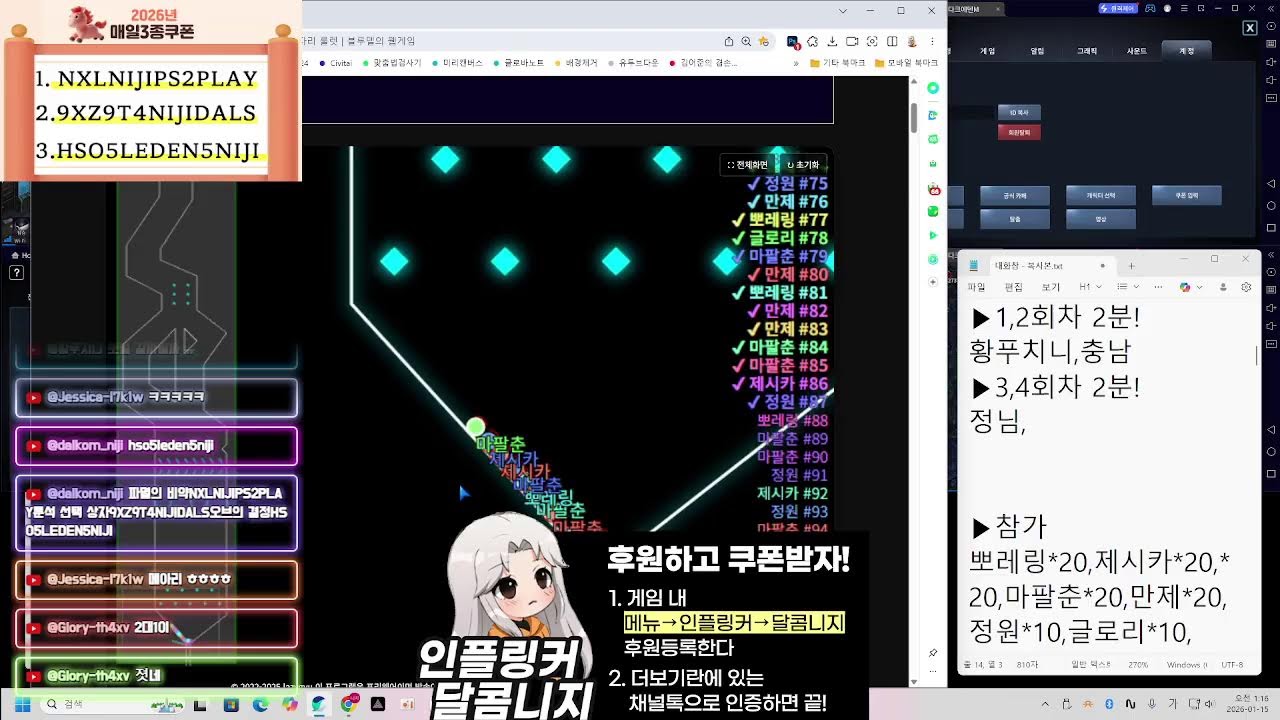Open the 기타 북마크 folder
The height and width of the screenshot is (720, 1280).
point(838,62)
